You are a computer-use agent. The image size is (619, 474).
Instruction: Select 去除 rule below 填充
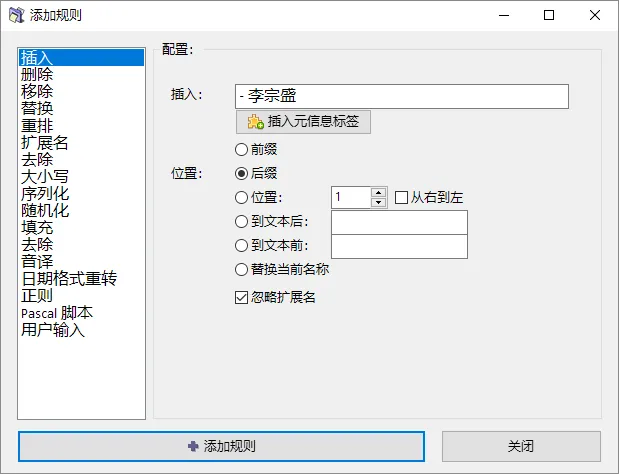81,244
